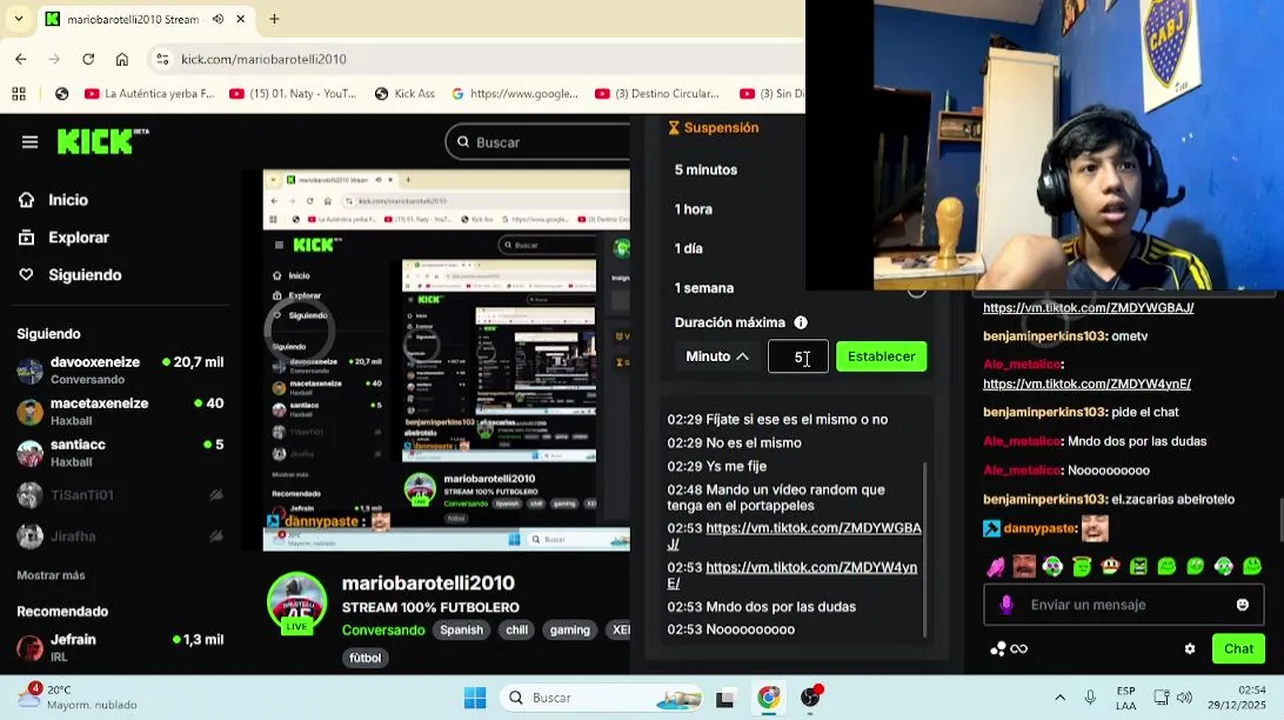Click the KICK logo
The height and width of the screenshot is (720, 1284).
click(x=102, y=142)
